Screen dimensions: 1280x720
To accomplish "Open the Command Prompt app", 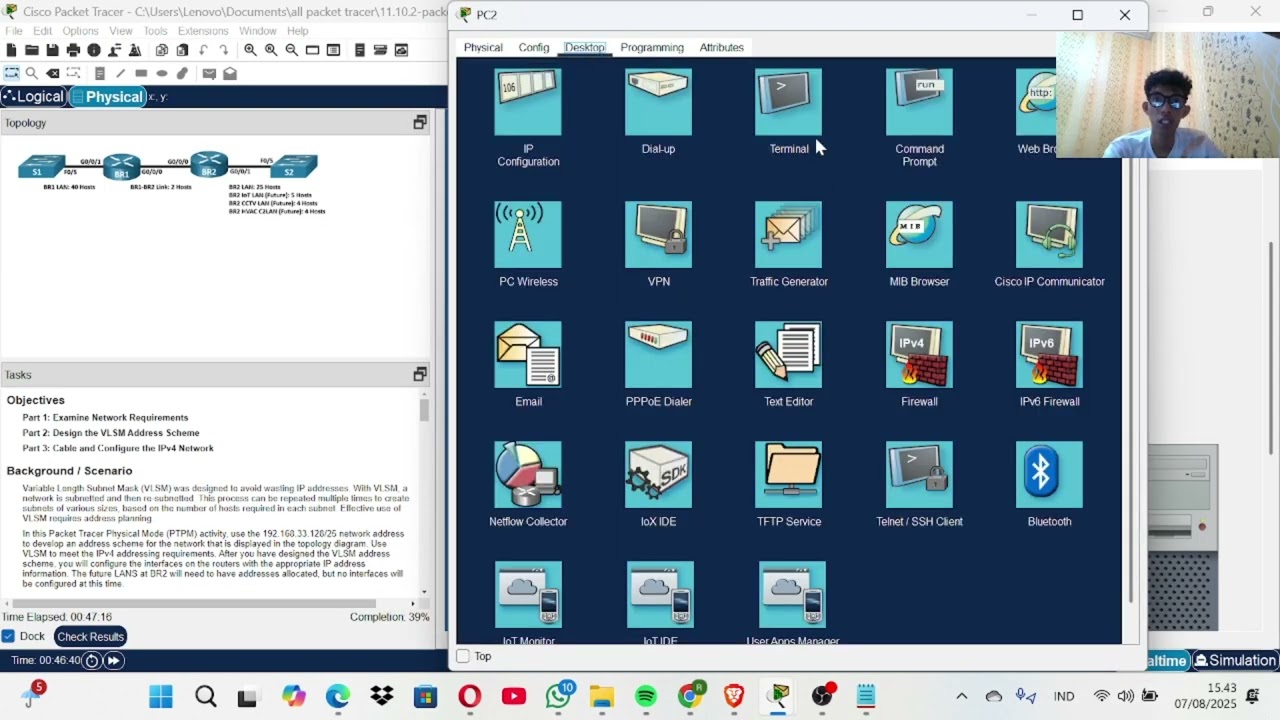I will [919, 102].
